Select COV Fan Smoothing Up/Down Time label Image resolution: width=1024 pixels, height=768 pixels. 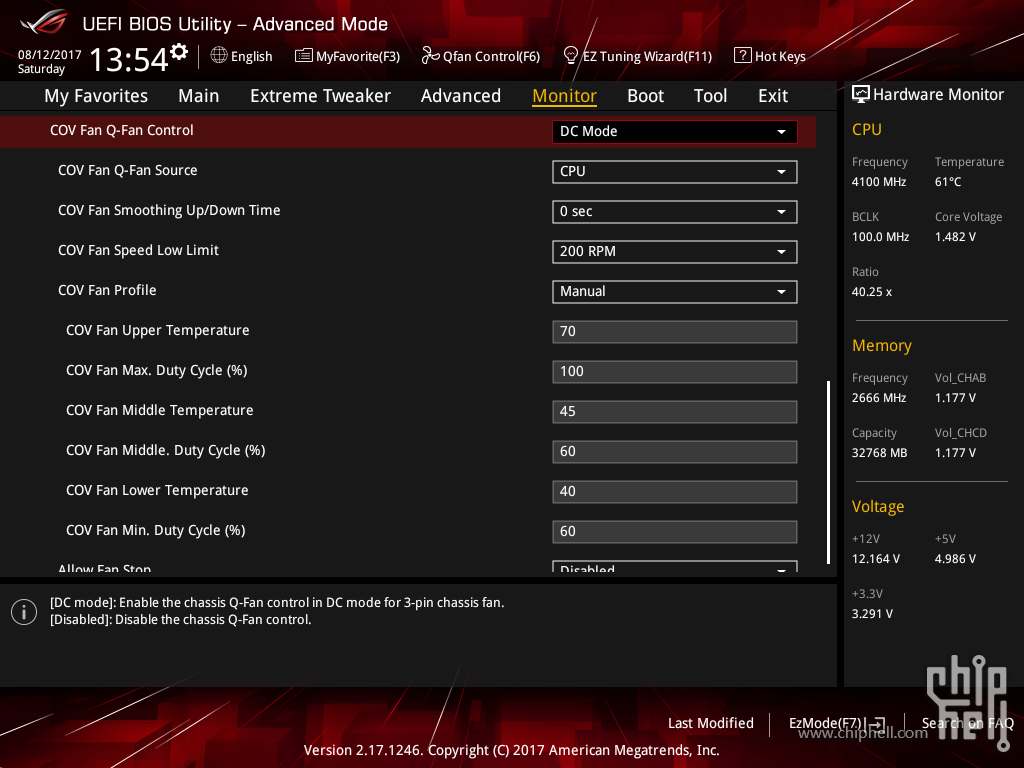click(169, 210)
